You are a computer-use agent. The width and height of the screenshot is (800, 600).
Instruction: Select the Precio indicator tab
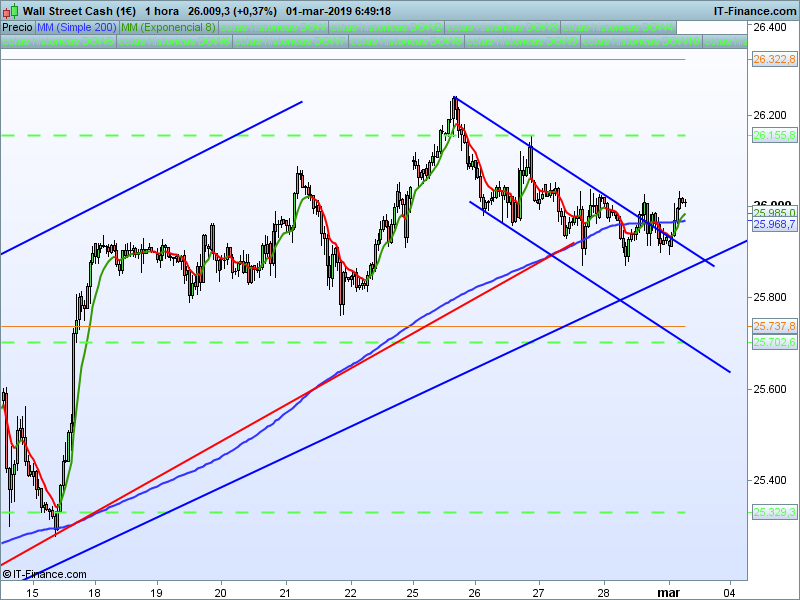point(17,27)
